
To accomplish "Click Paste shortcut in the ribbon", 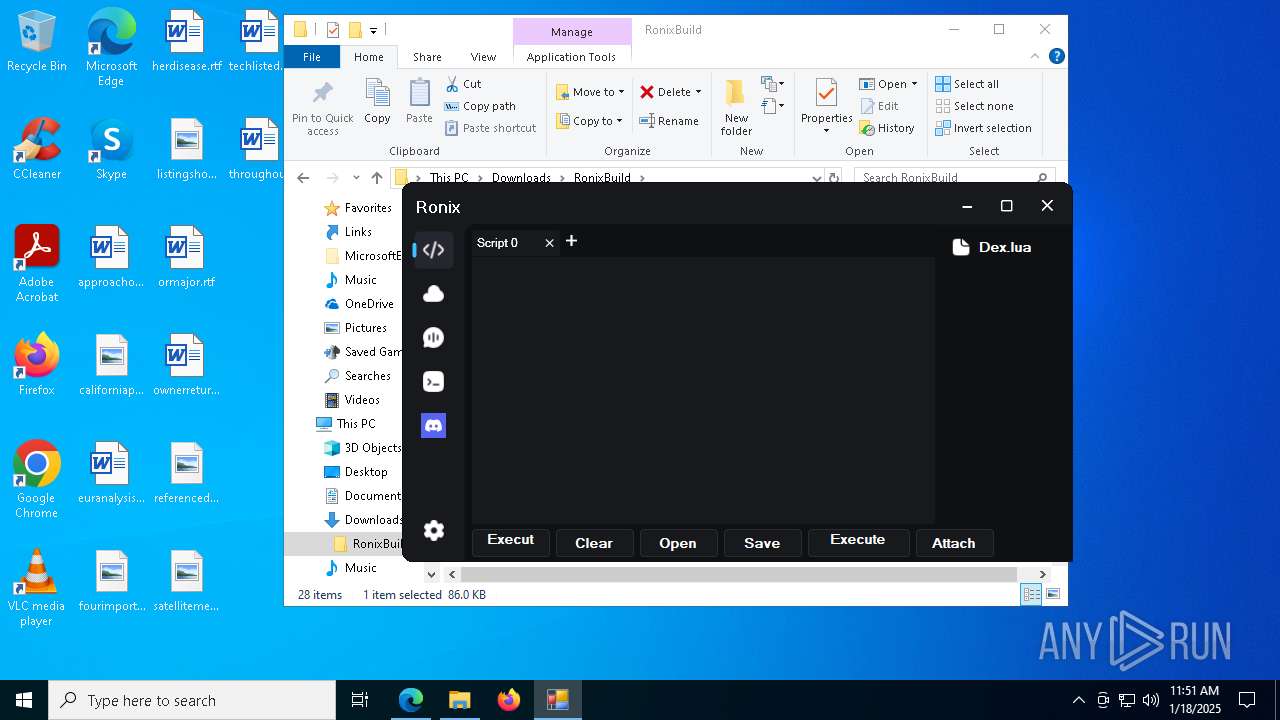I will tap(491, 128).
